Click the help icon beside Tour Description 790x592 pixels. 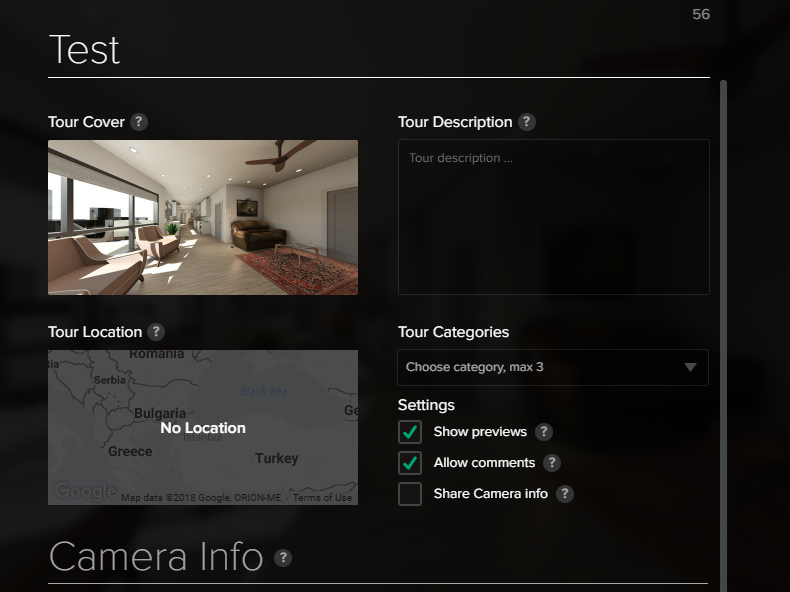527,122
